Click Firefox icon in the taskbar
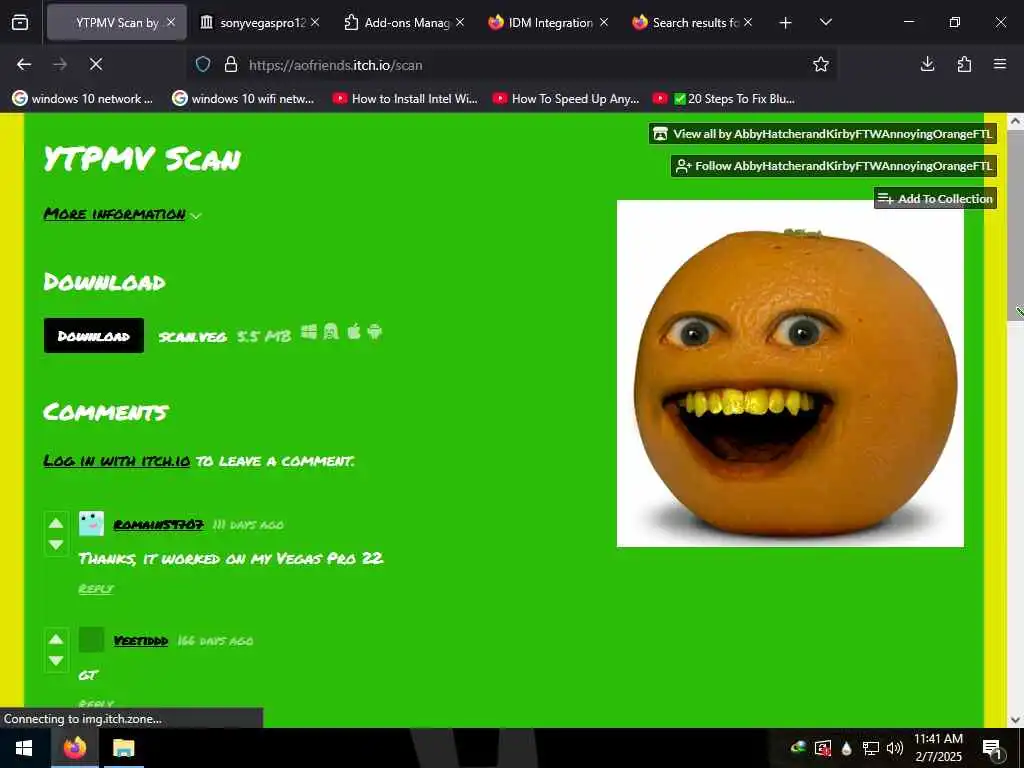The image size is (1024, 768). 75,748
